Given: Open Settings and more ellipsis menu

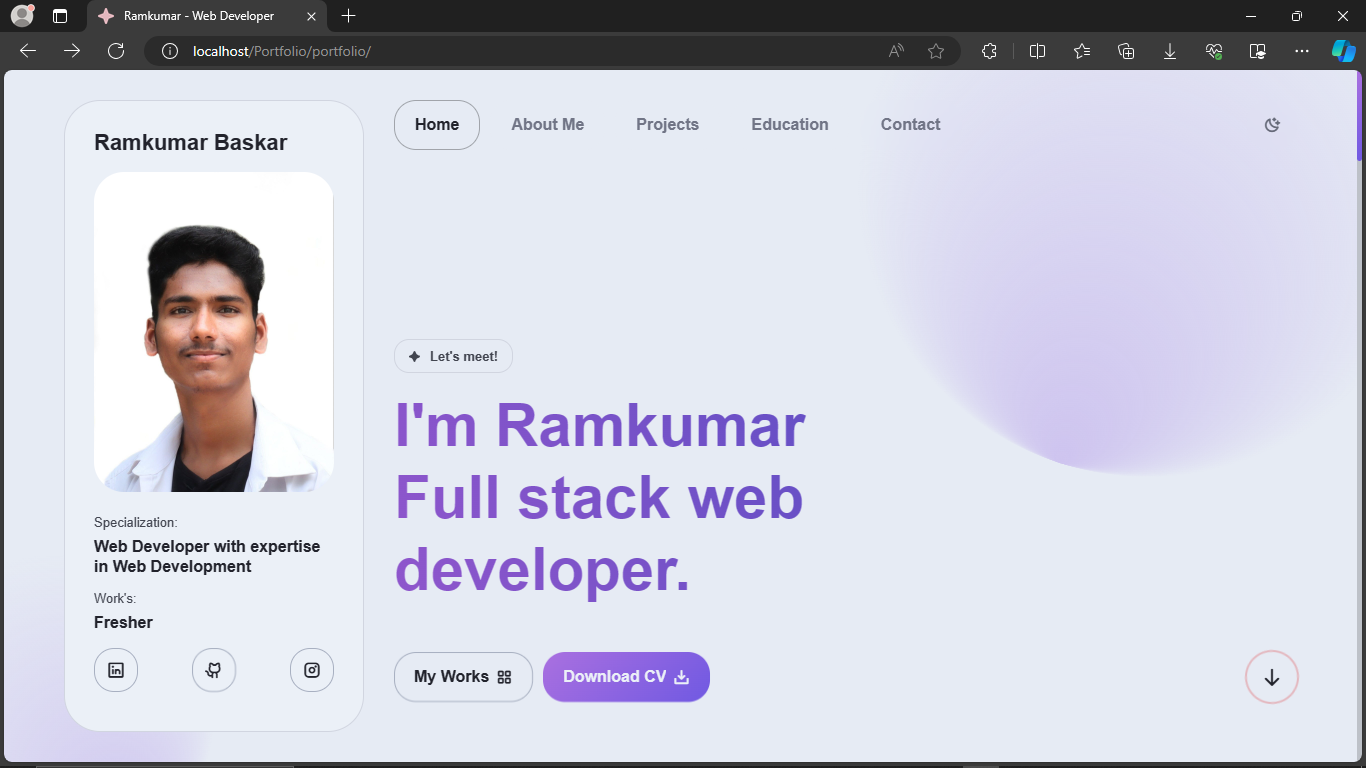Looking at the screenshot, I should [x=1301, y=51].
